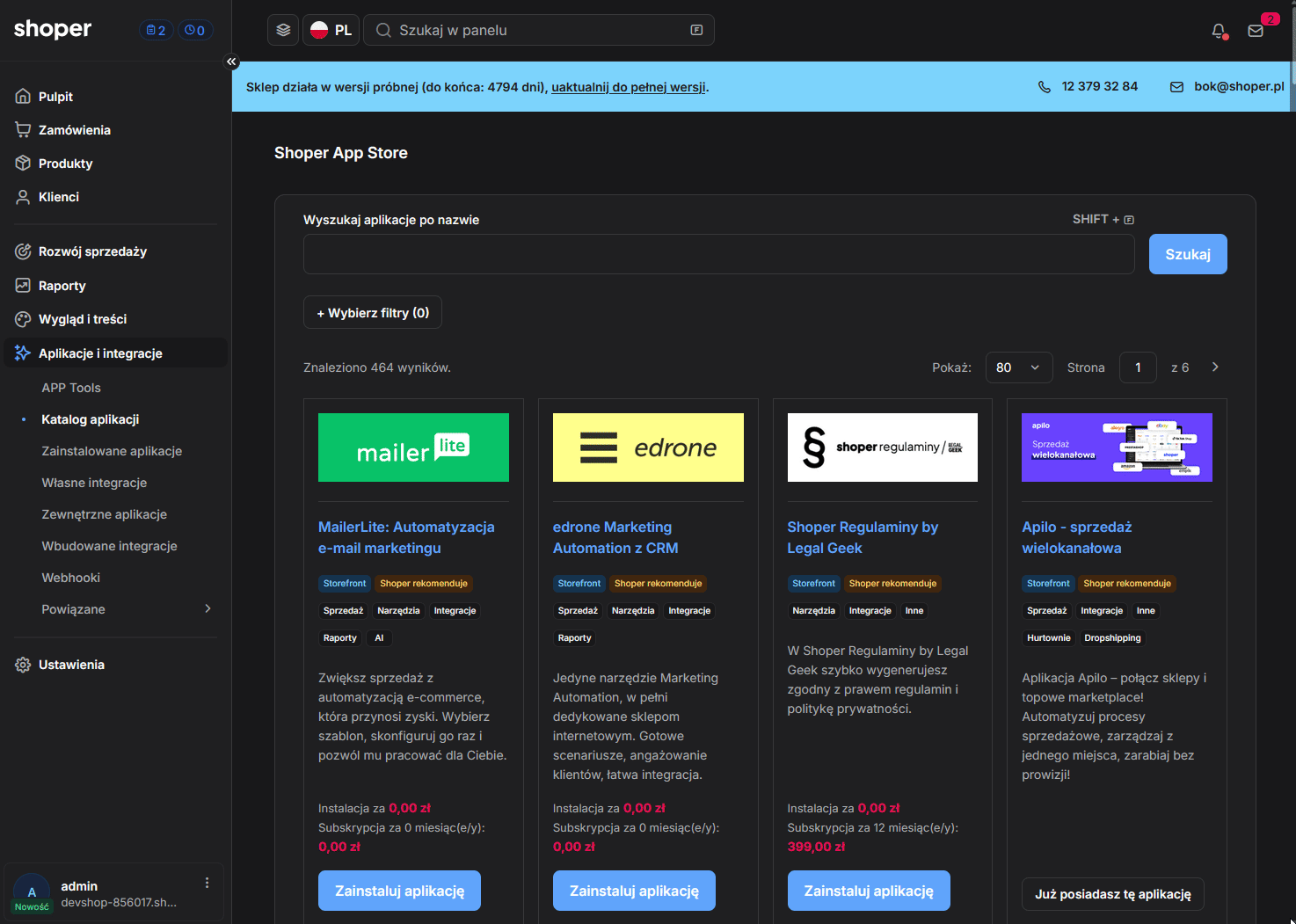Open the Apilo banner thumbnail
This screenshot has height=924, width=1296.
[1117, 447]
